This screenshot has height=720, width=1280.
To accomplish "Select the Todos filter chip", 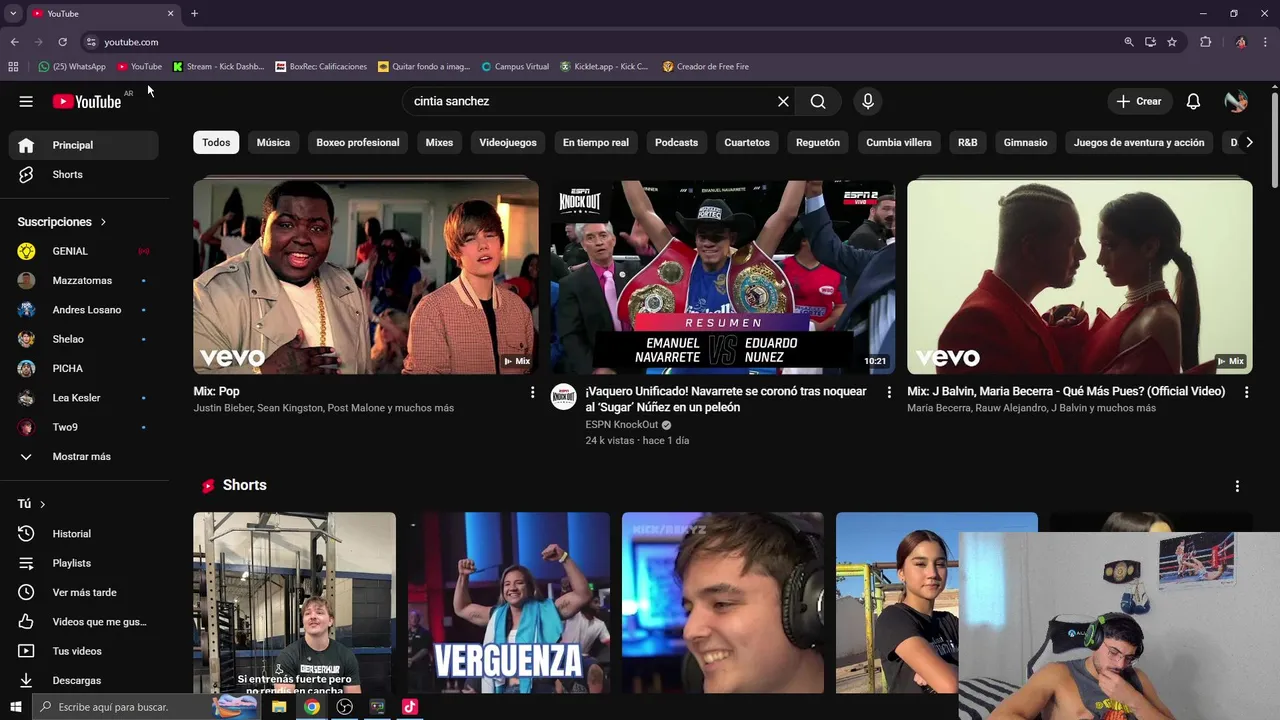I will pos(216,142).
